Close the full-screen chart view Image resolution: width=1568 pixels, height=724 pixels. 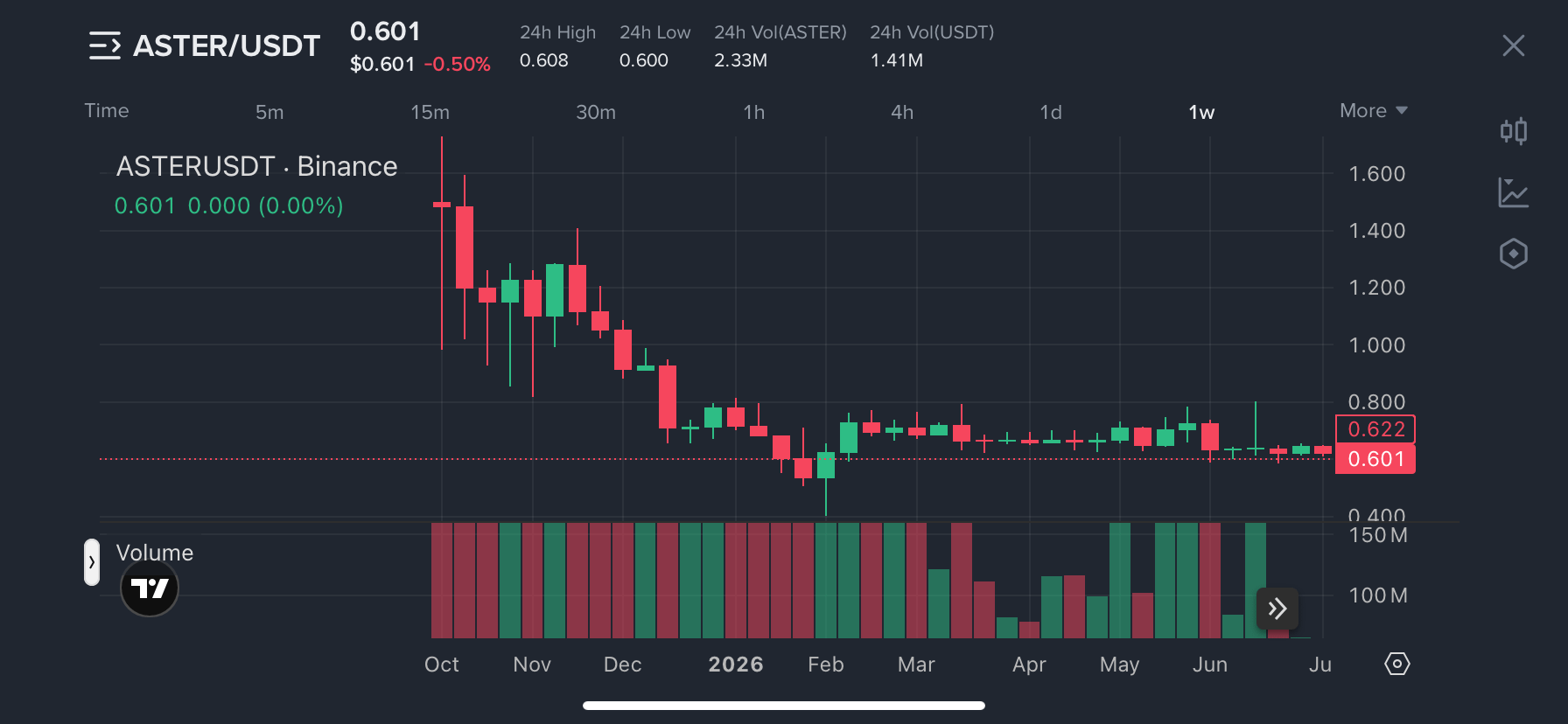1513,45
